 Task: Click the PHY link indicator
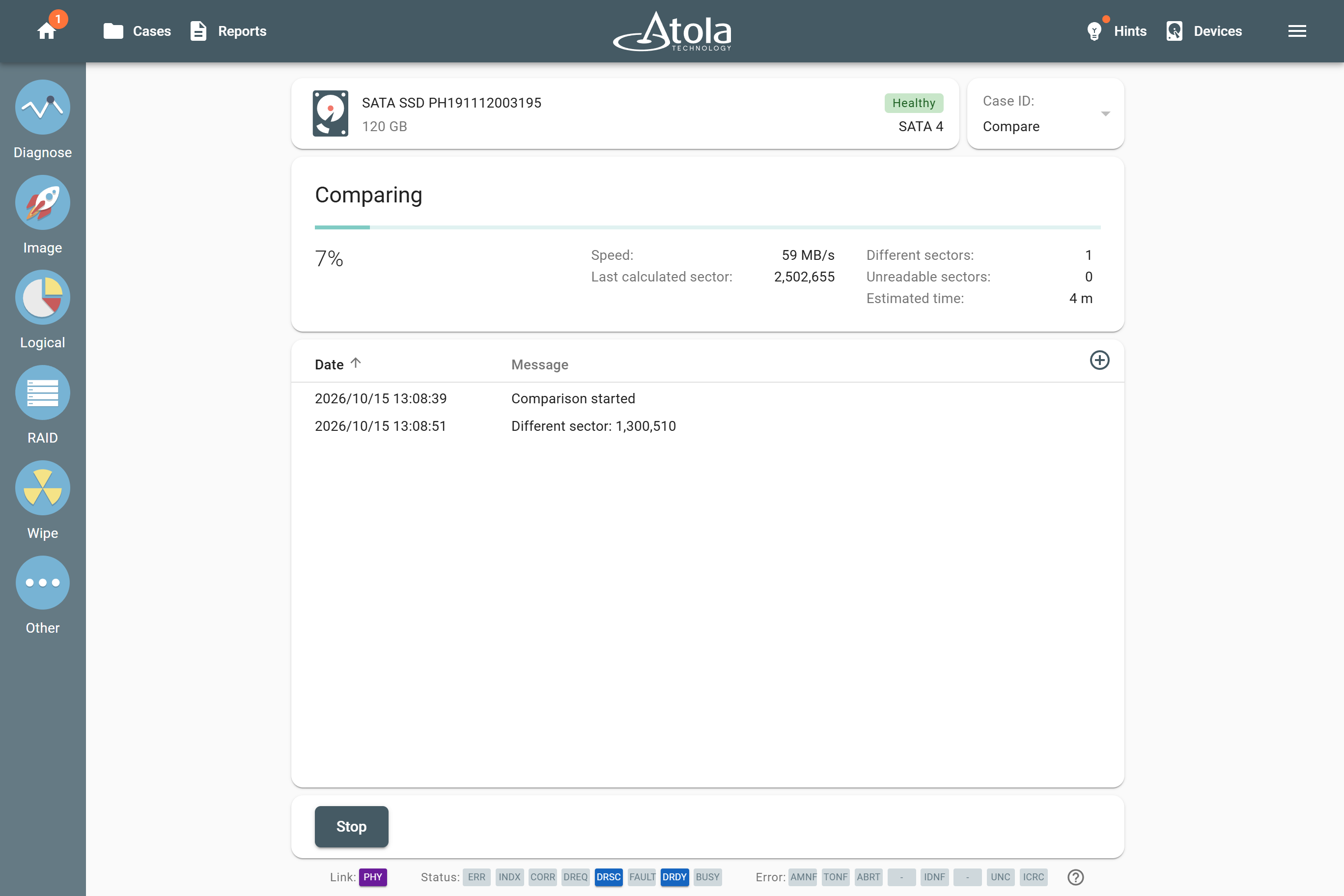[372, 876]
